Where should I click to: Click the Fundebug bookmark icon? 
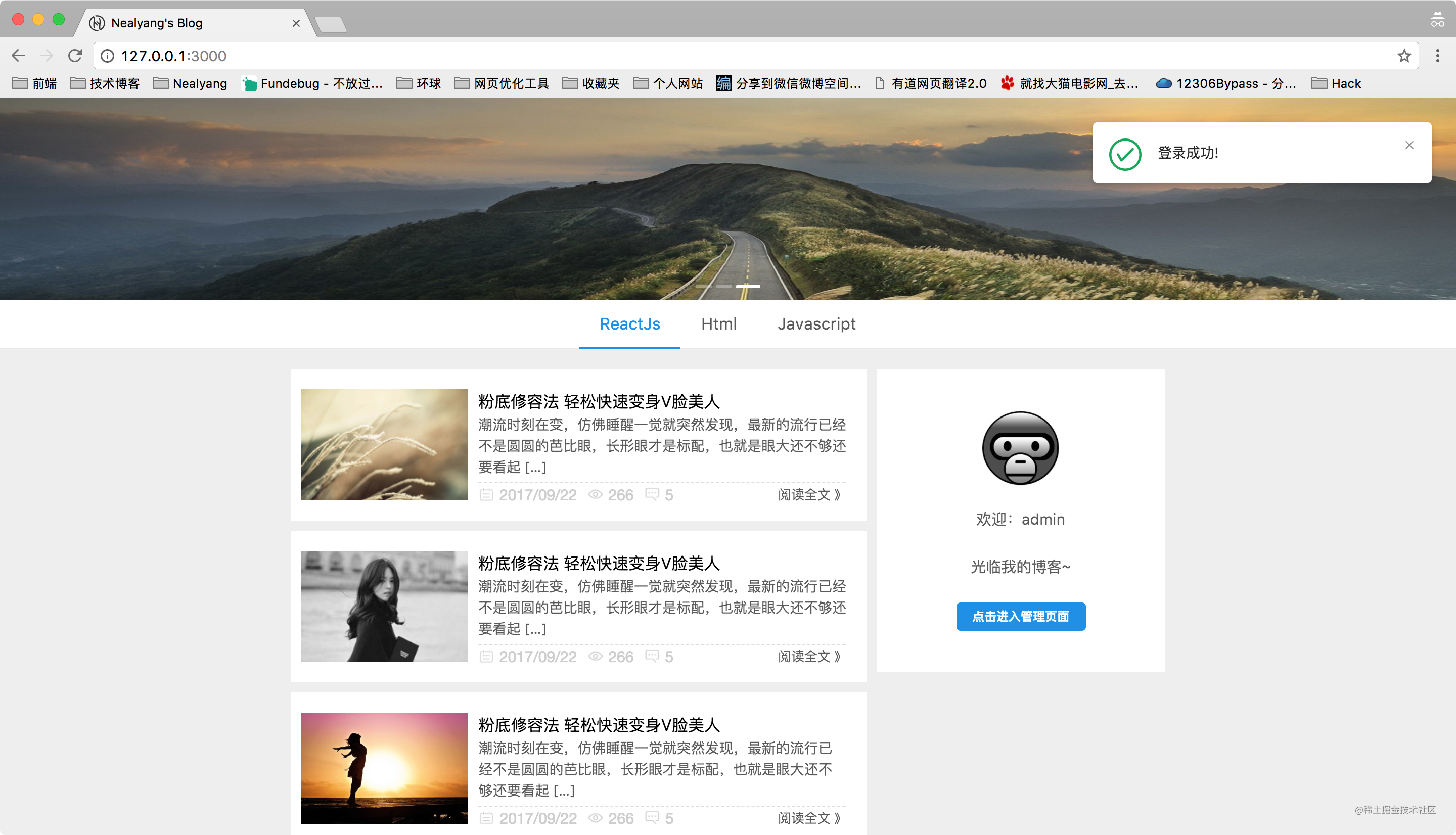(249, 84)
